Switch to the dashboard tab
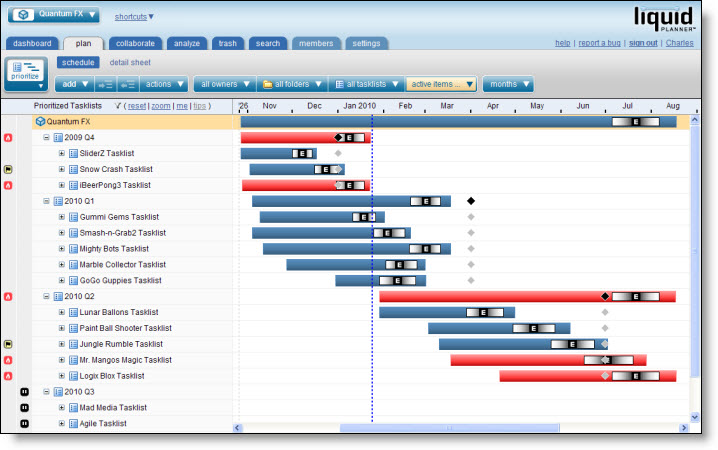 tap(32, 43)
